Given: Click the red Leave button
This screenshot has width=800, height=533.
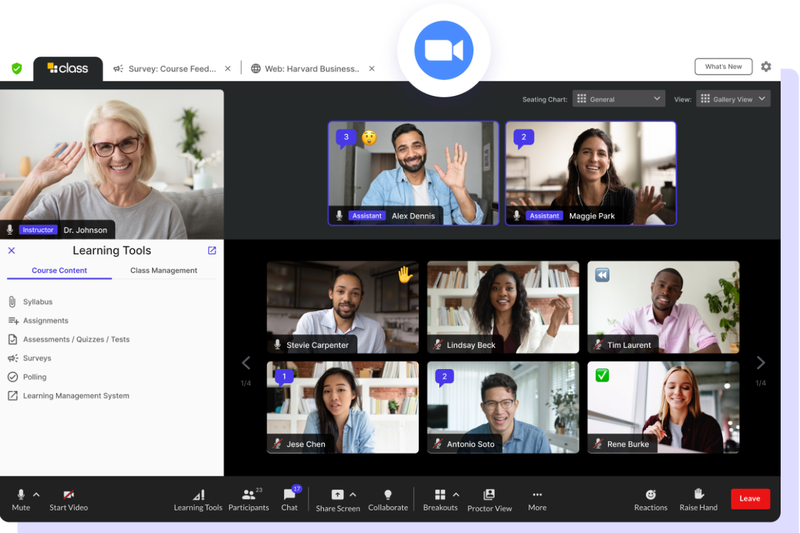Looking at the screenshot, I should [x=750, y=499].
